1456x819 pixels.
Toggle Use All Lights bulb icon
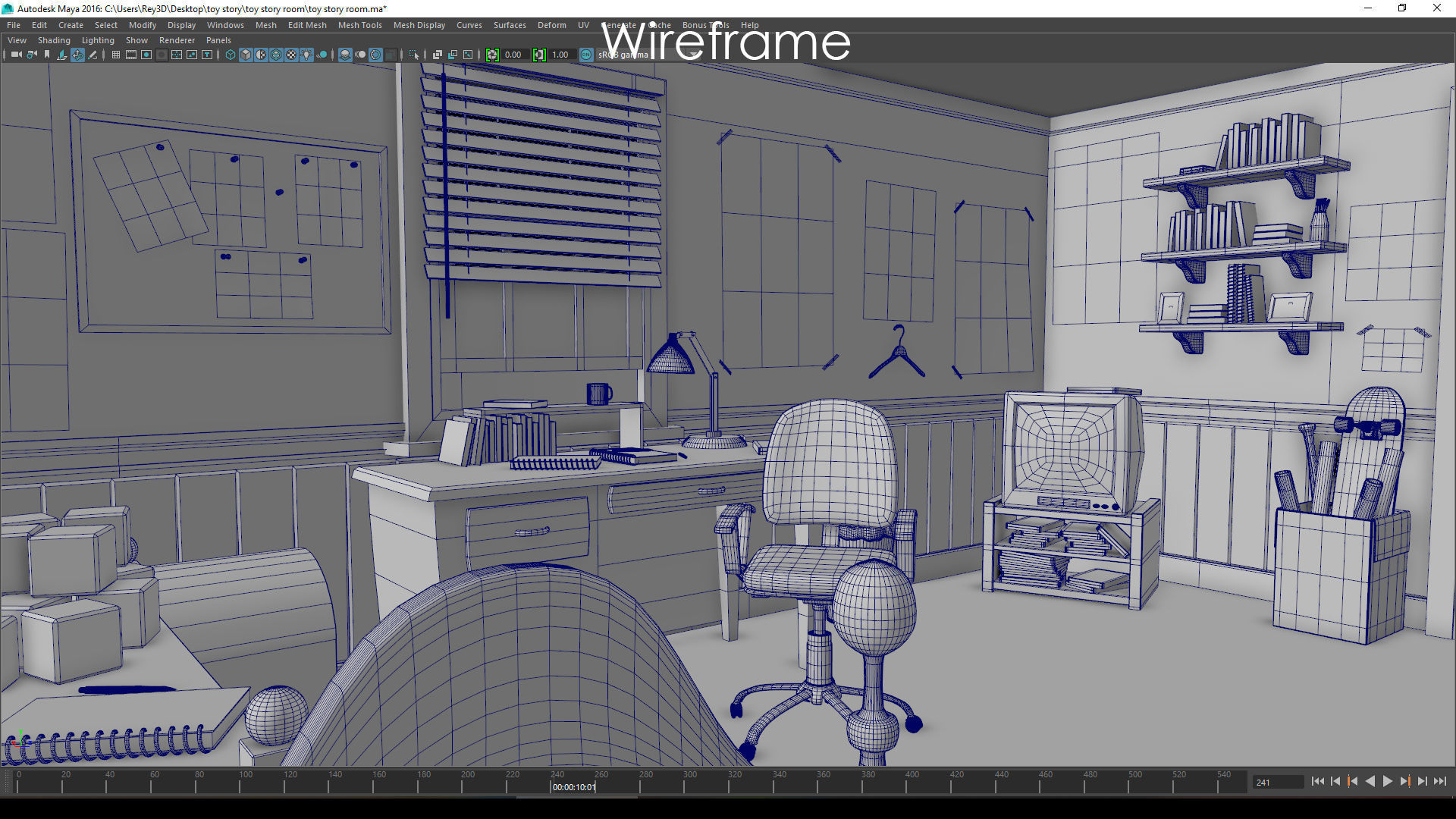point(306,55)
